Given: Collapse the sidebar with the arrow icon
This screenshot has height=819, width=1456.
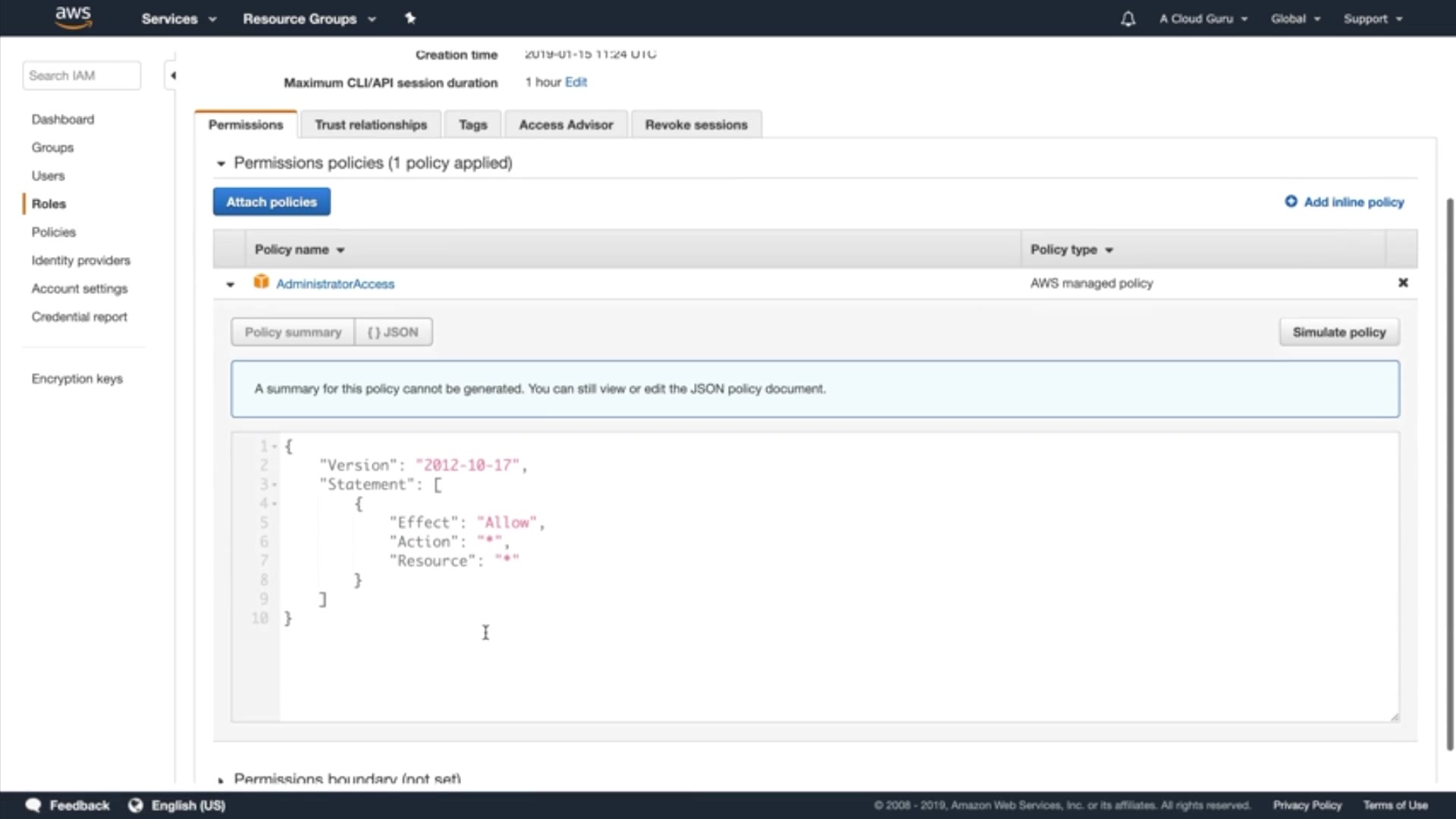Looking at the screenshot, I should click(x=173, y=76).
